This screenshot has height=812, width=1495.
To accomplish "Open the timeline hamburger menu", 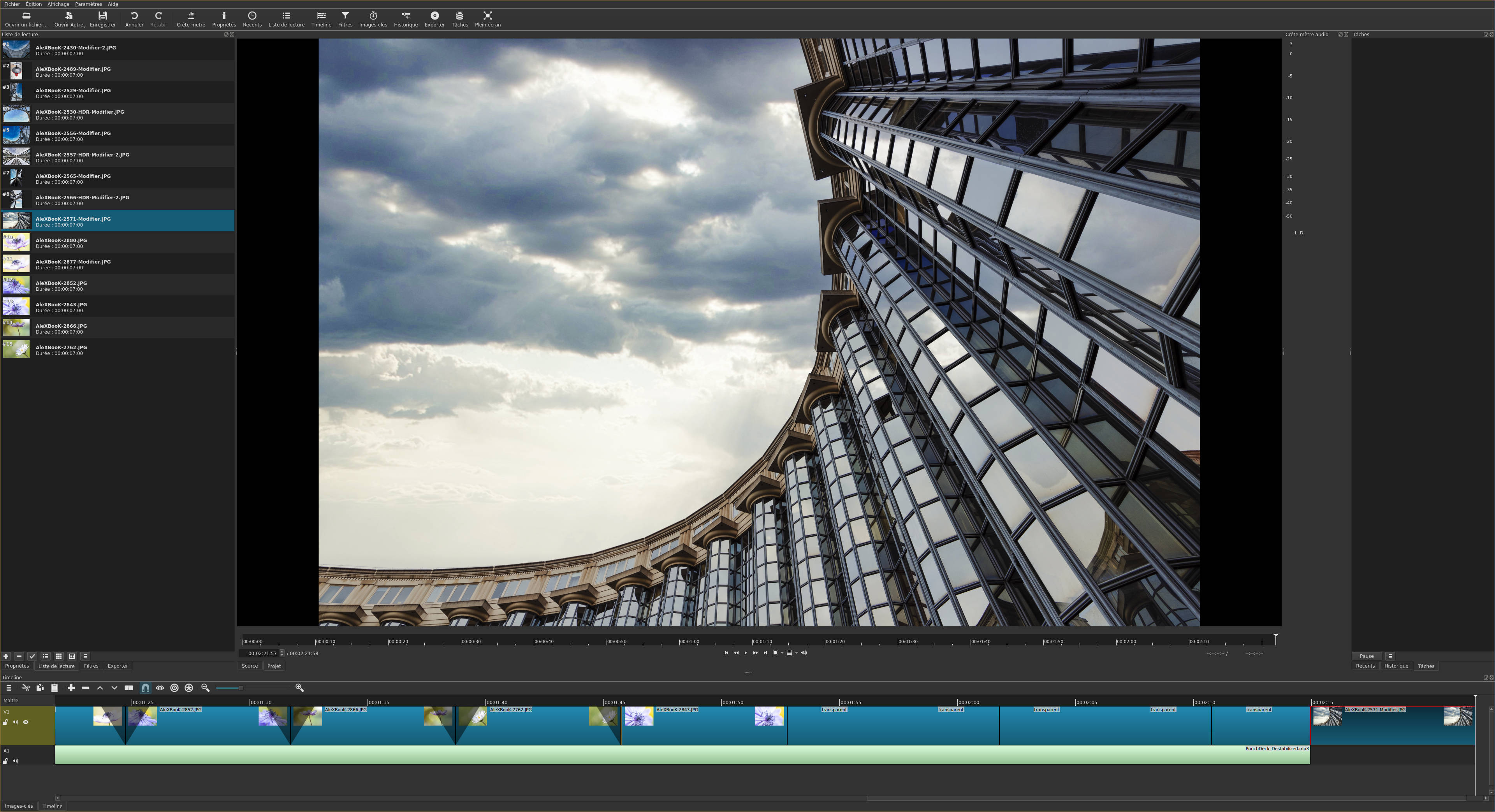I will click(9, 688).
